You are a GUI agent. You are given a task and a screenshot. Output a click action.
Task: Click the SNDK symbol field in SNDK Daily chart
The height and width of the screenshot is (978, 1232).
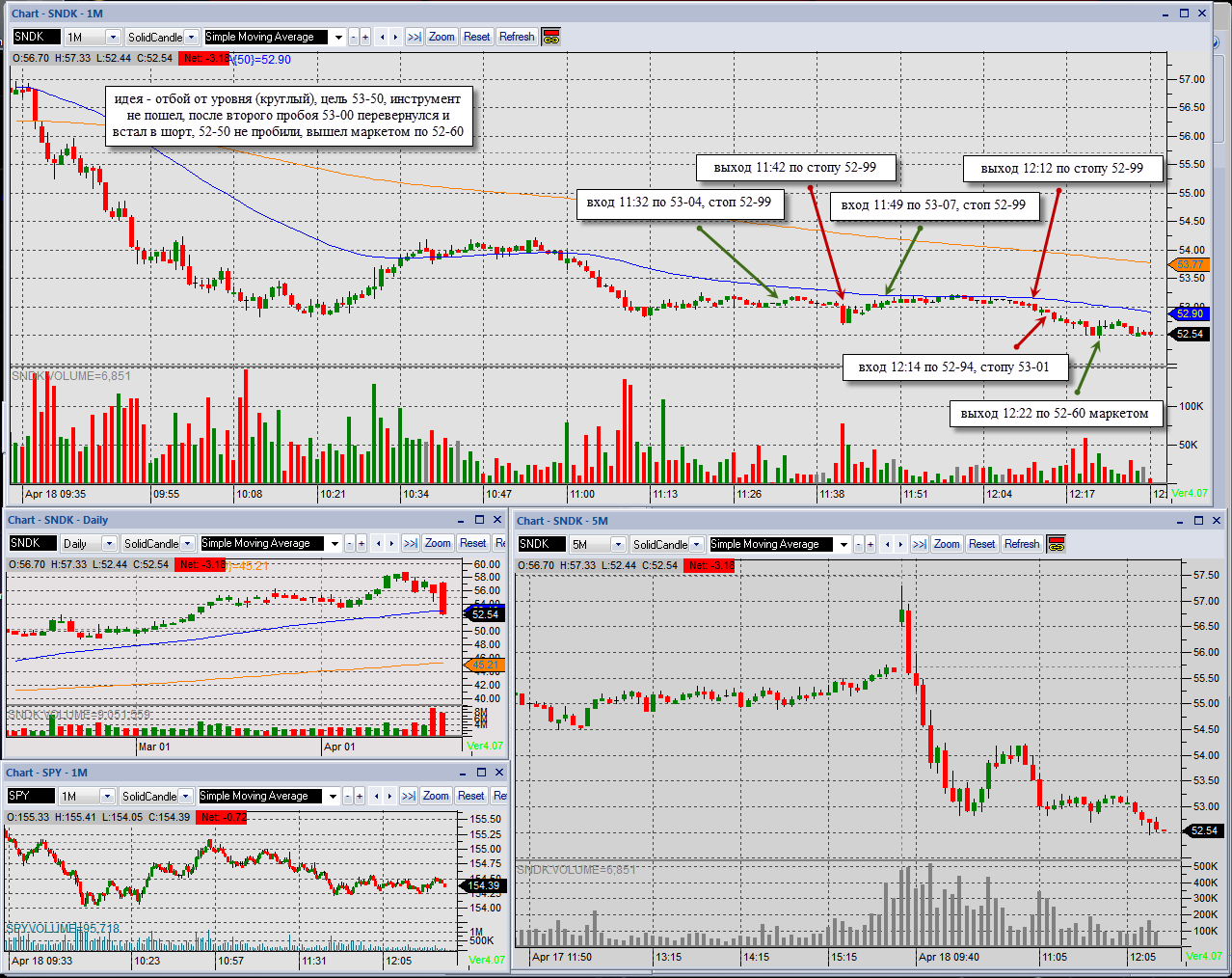click(33, 543)
